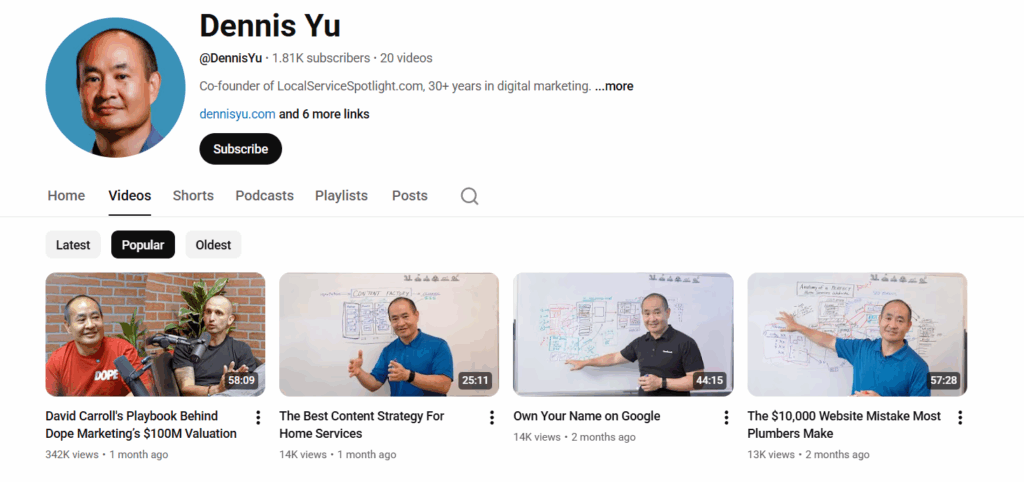1024x482 pixels.
Task: Open the Posts tab
Action: [409, 195]
